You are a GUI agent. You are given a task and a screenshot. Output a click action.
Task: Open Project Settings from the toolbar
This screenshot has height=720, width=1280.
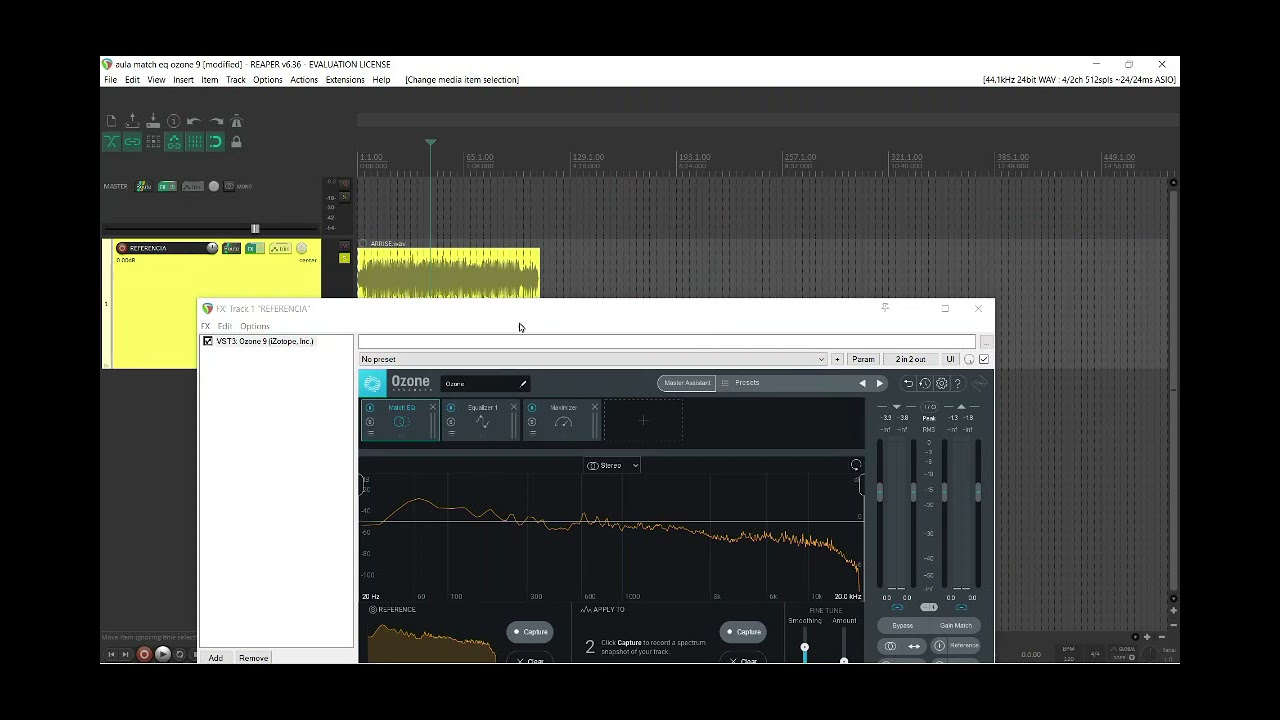point(174,121)
